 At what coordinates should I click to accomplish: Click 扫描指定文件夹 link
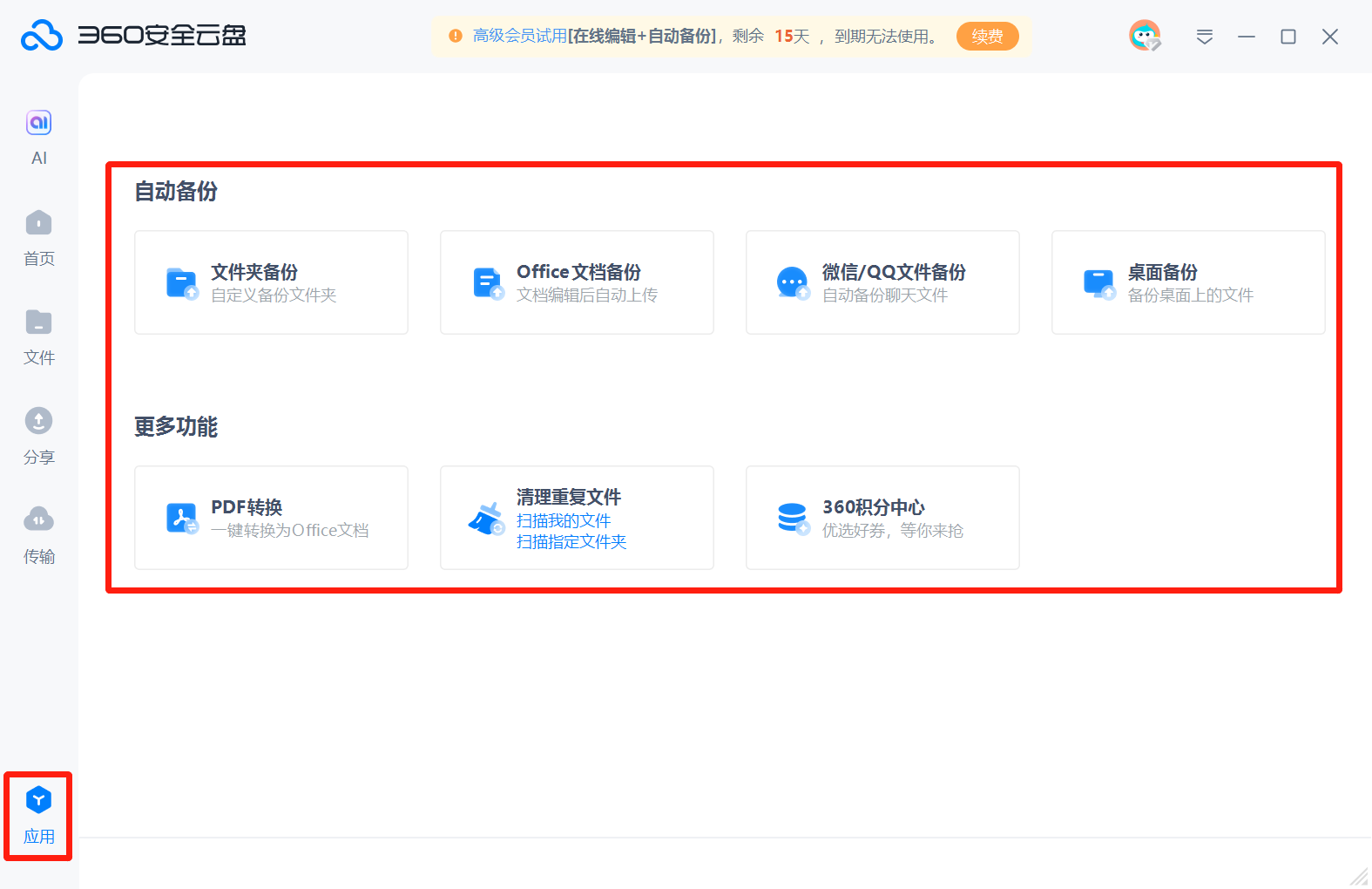pyautogui.click(x=571, y=541)
